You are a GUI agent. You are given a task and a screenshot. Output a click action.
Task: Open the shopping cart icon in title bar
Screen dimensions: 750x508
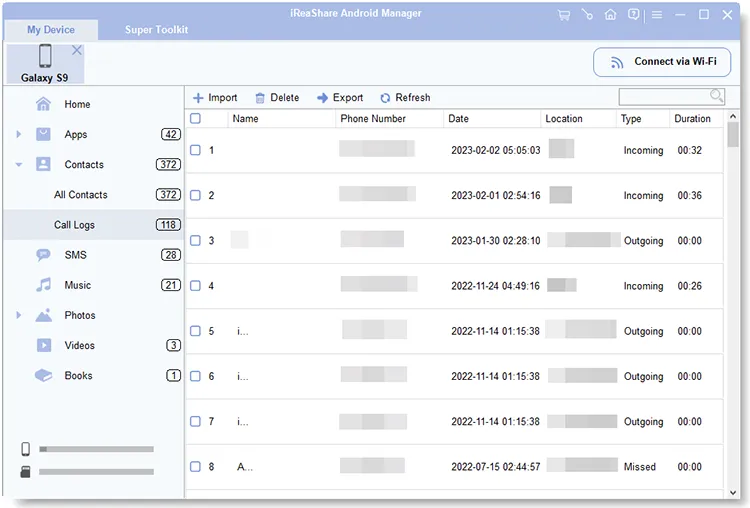(564, 15)
